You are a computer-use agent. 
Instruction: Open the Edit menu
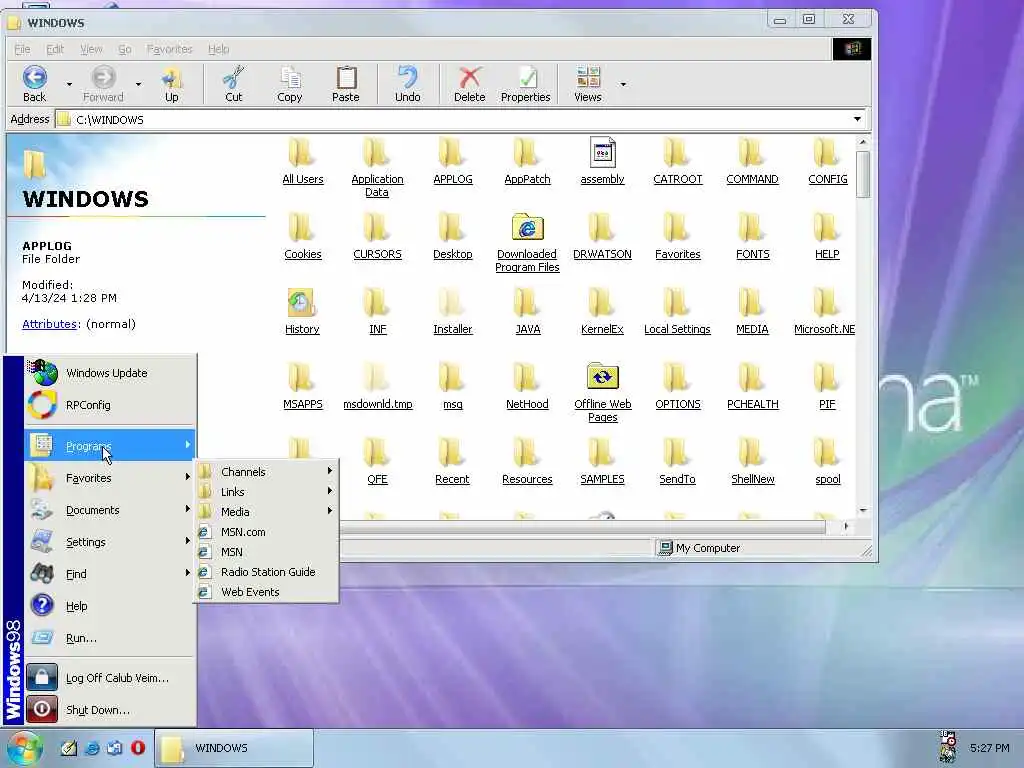coord(55,49)
